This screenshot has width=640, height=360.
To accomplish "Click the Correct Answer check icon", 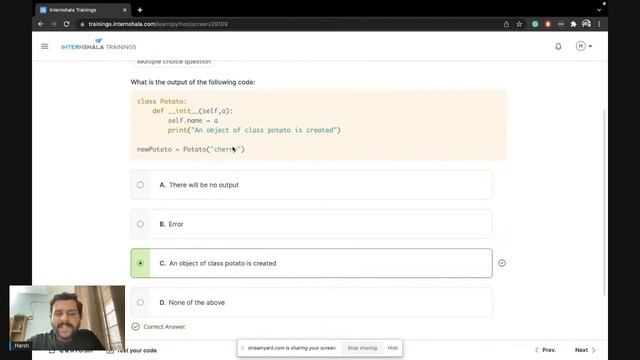I will coord(136,327).
